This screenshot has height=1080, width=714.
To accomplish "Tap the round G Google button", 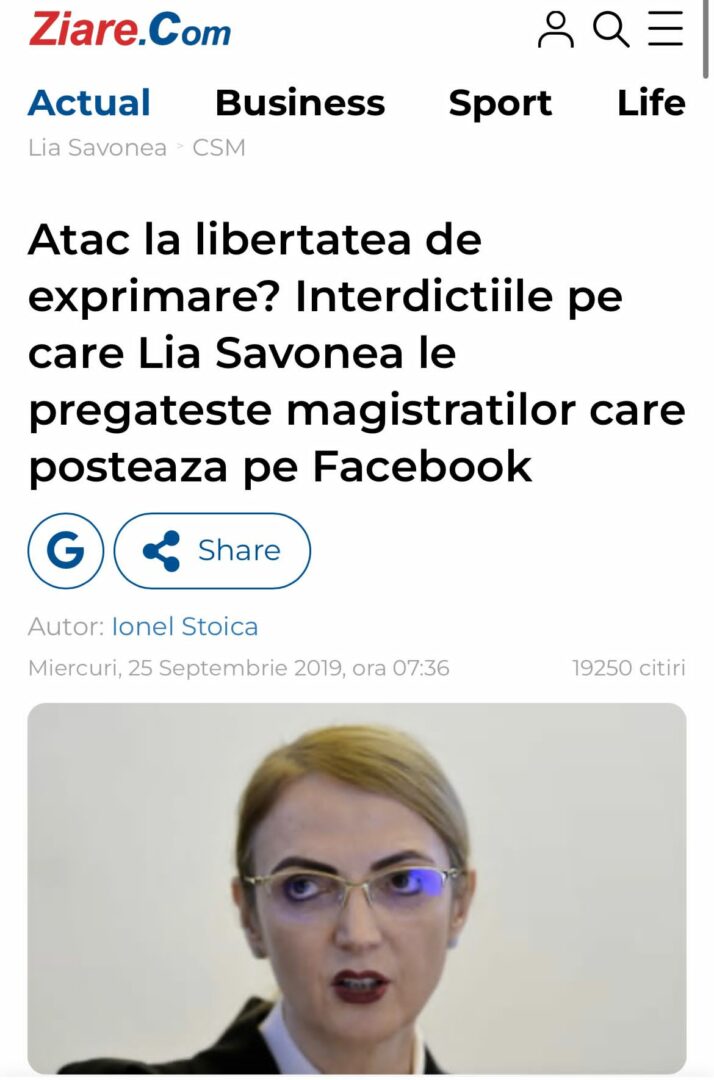I will pos(65,550).
